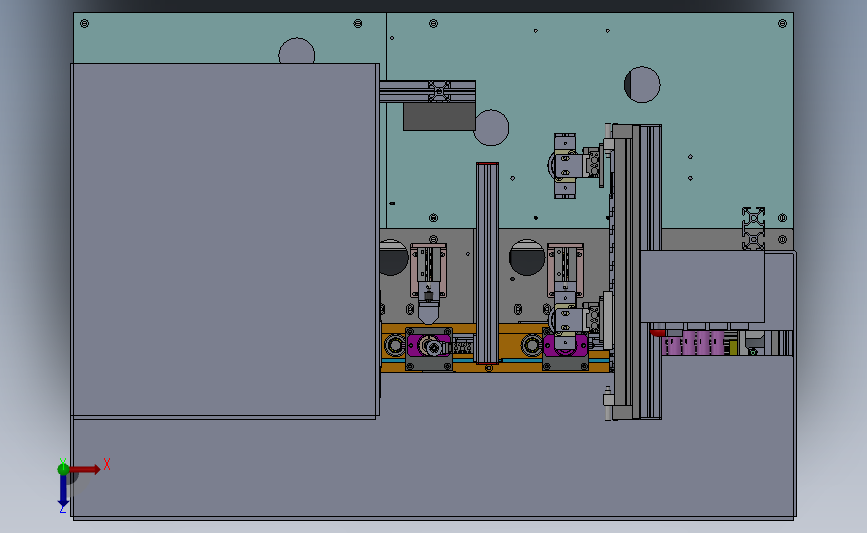Screen dimensions: 867x533
Task: Select the round hole beside the dark gray block
Action: coord(492,128)
